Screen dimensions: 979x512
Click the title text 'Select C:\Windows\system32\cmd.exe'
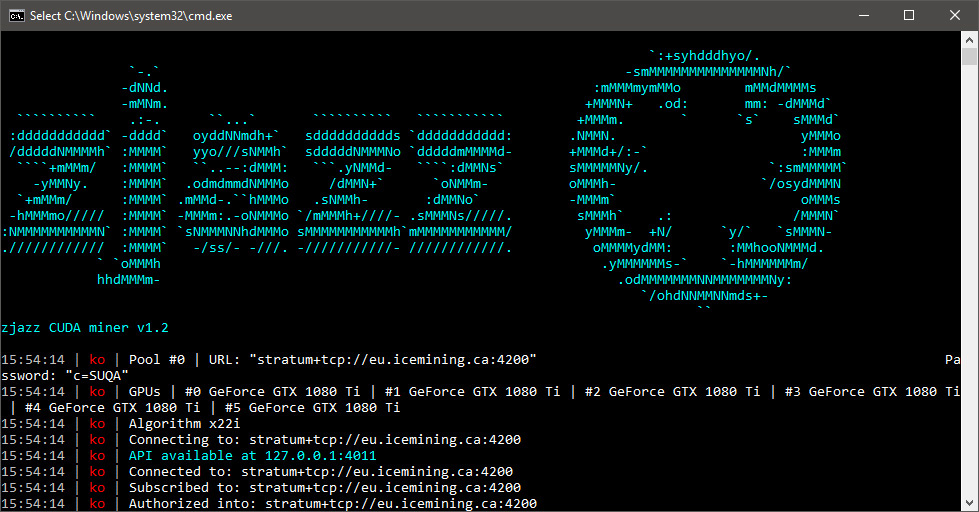[131, 16]
